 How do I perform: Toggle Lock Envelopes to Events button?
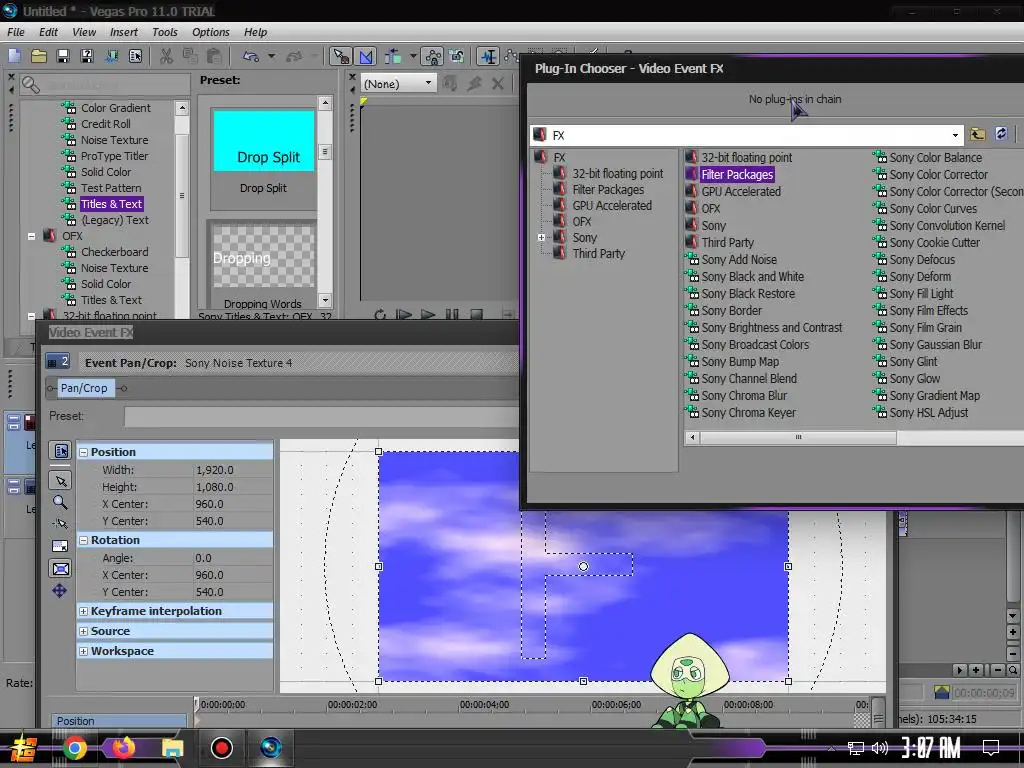tap(432, 56)
